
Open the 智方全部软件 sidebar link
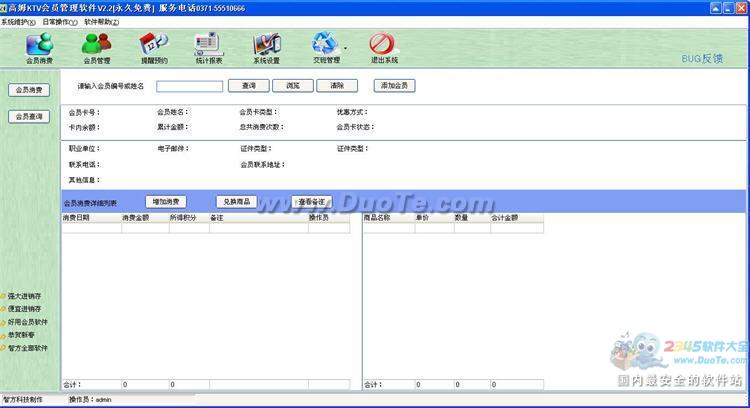[x=27, y=348]
